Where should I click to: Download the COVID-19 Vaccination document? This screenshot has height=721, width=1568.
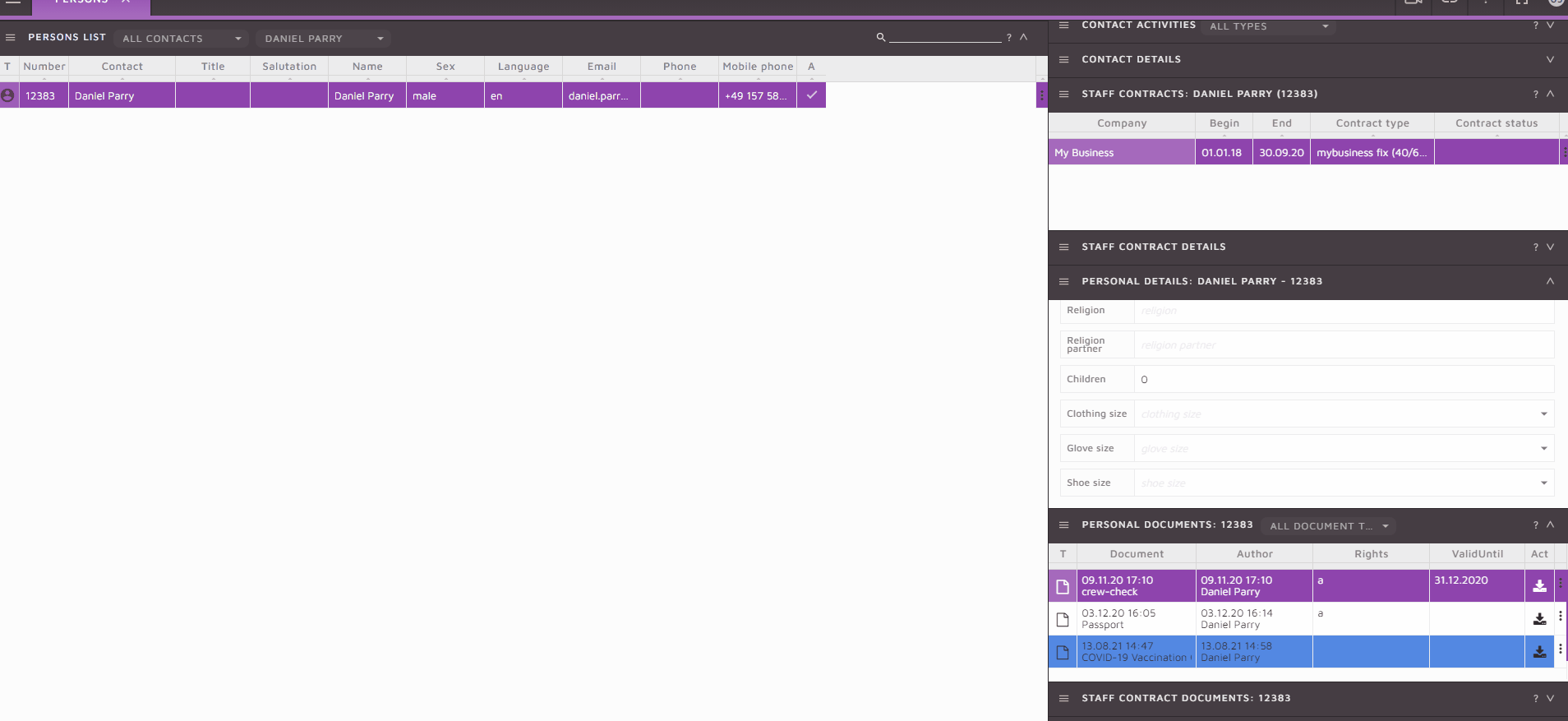pos(1540,652)
